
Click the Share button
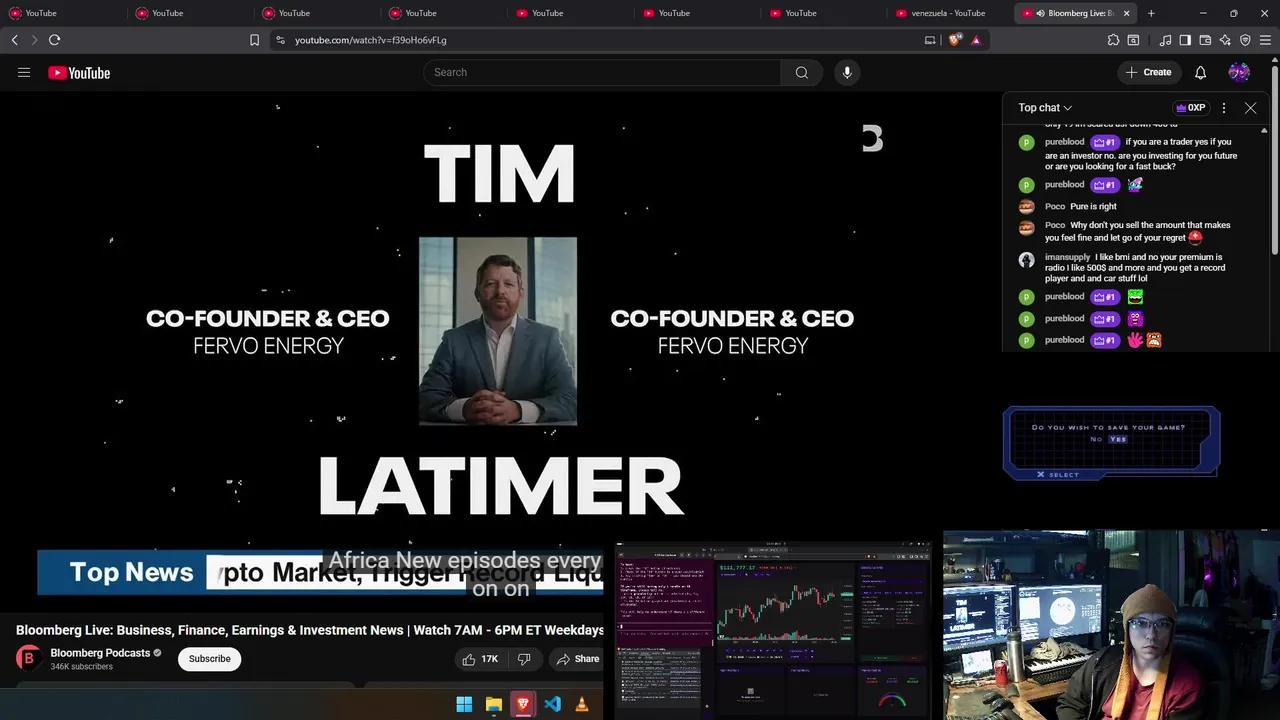click(x=577, y=659)
